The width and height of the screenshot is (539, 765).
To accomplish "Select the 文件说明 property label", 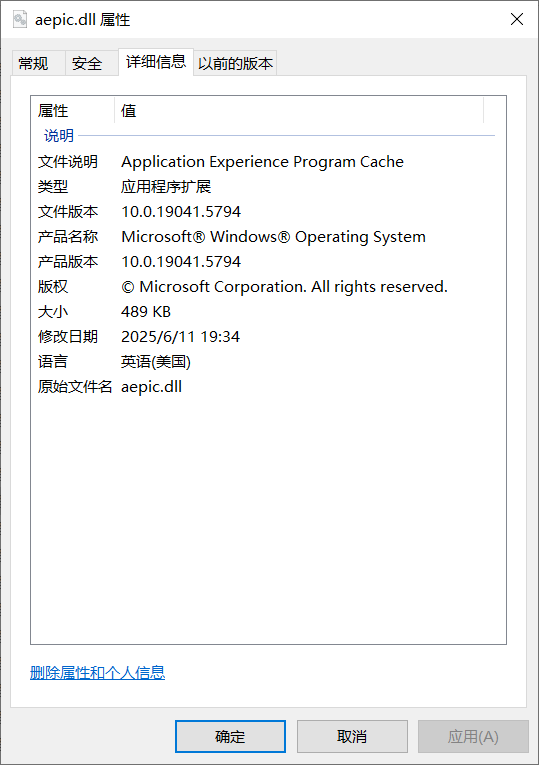I will point(68,161).
